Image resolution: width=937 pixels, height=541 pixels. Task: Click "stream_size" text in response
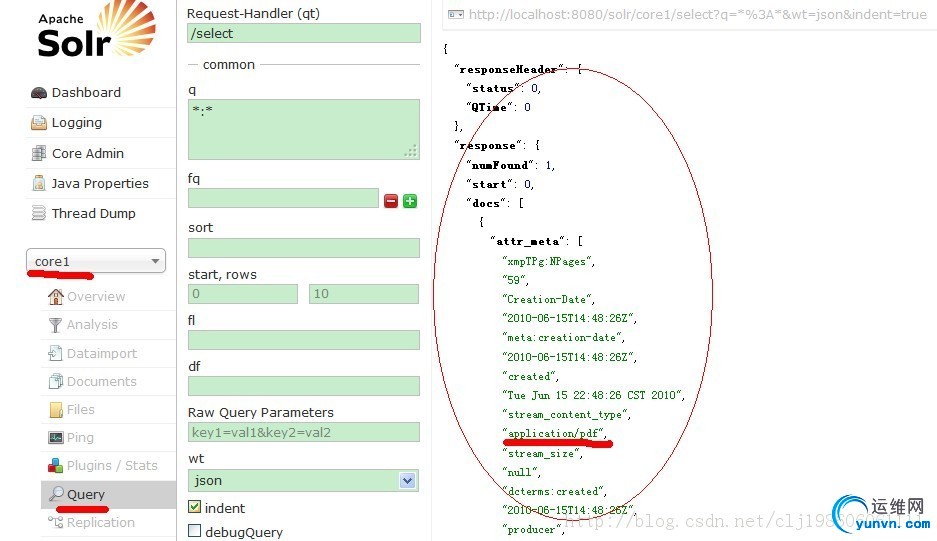coord(541,454)
